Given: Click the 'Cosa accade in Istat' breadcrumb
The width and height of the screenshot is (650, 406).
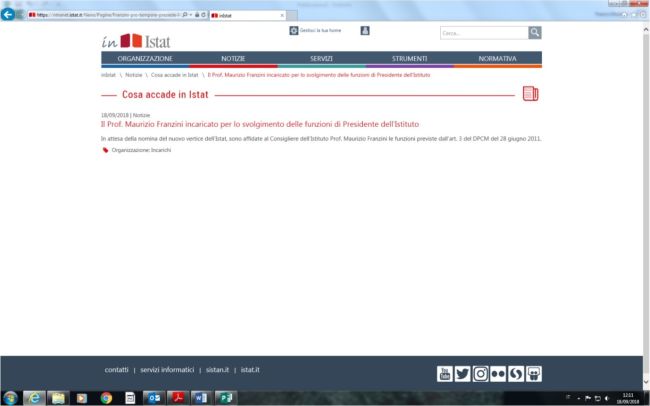Looking at the screenshot, I should pos(175,75).
